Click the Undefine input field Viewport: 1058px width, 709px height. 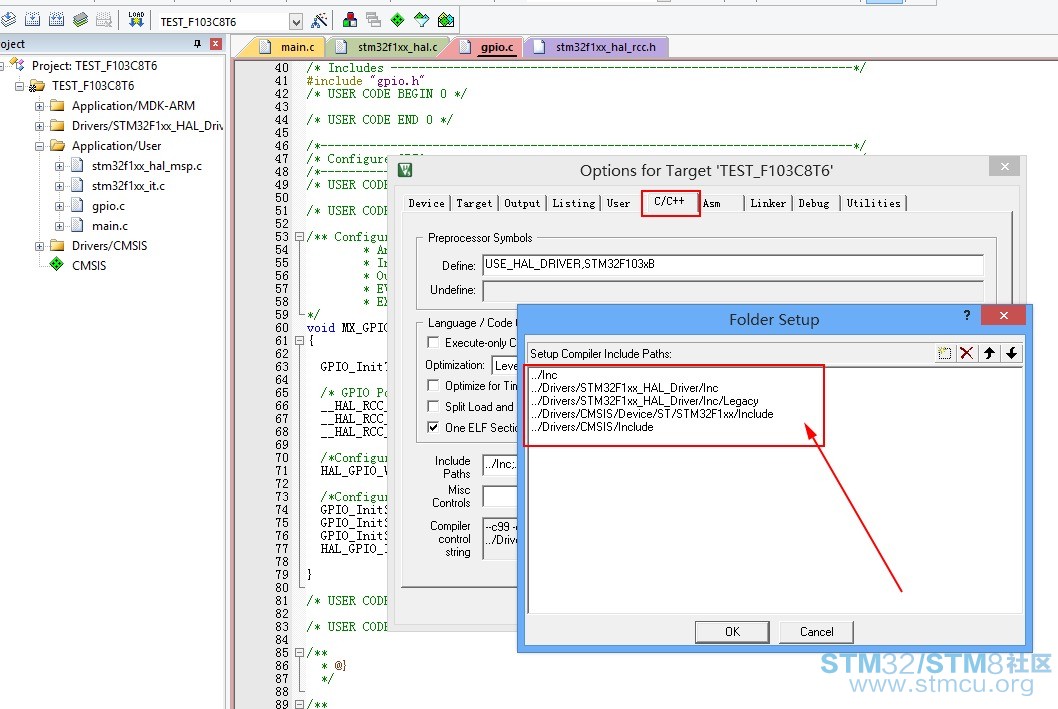(x=733, y=290)
